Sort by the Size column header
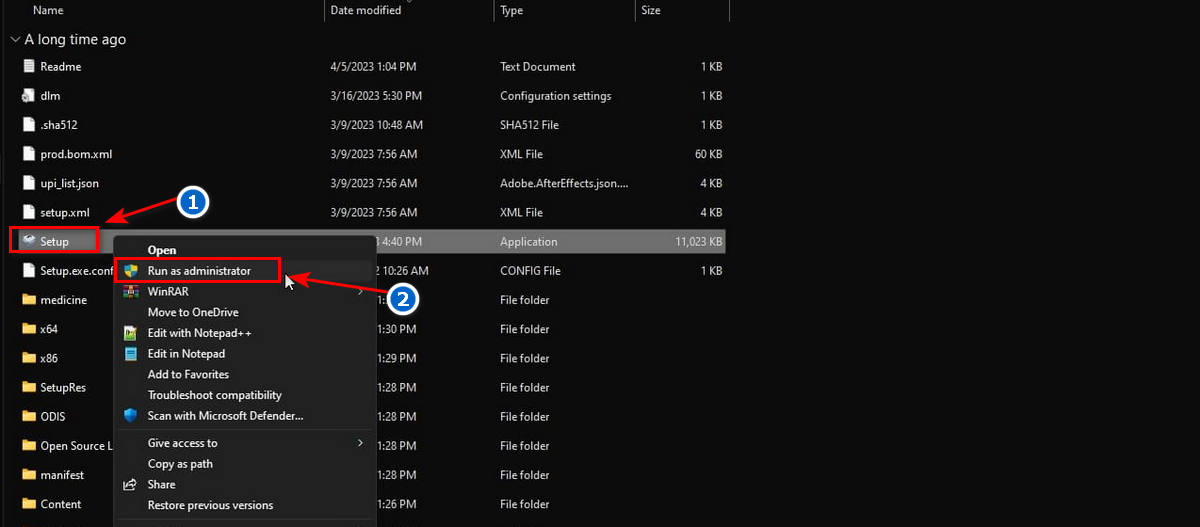The image size is (1200, 527). coord(682,10)
